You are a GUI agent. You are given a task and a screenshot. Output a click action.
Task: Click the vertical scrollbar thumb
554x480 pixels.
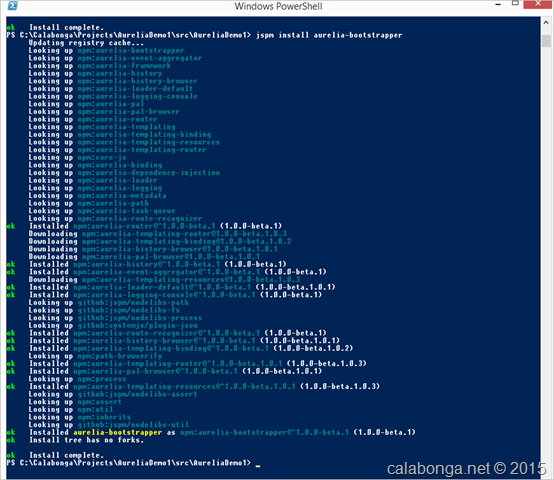(x=546, y=41)
